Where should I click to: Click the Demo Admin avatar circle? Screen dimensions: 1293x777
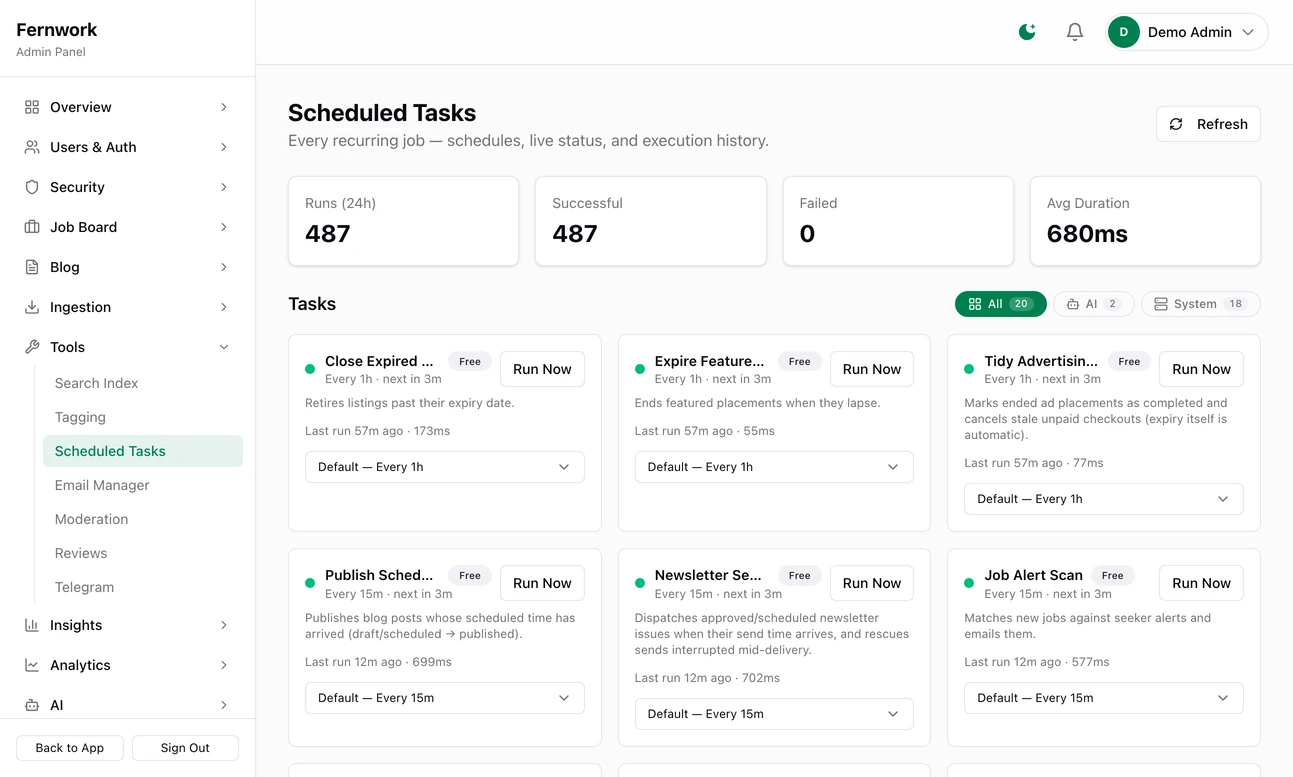point(1124,32)
